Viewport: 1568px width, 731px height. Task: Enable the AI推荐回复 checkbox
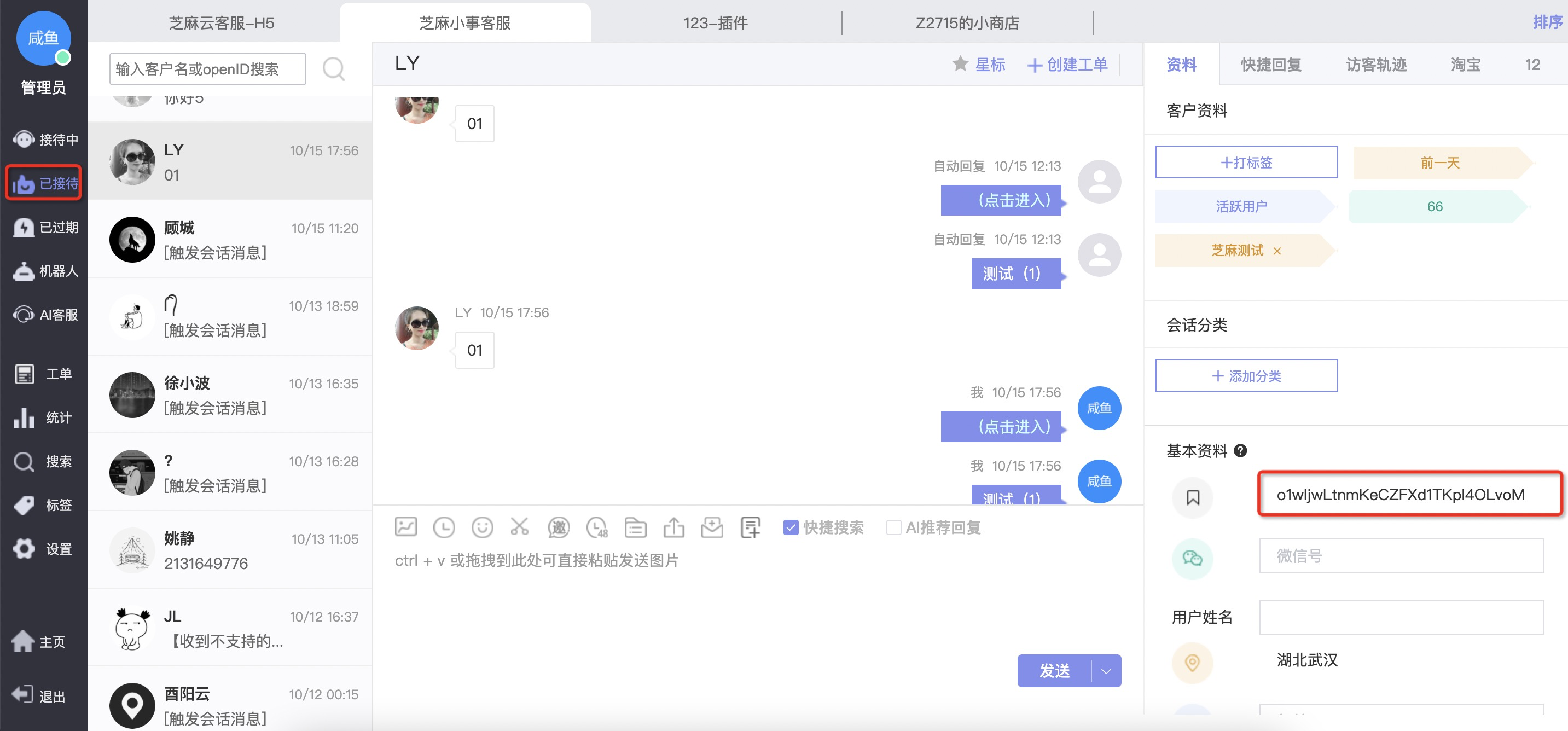(x=893, y=527)
